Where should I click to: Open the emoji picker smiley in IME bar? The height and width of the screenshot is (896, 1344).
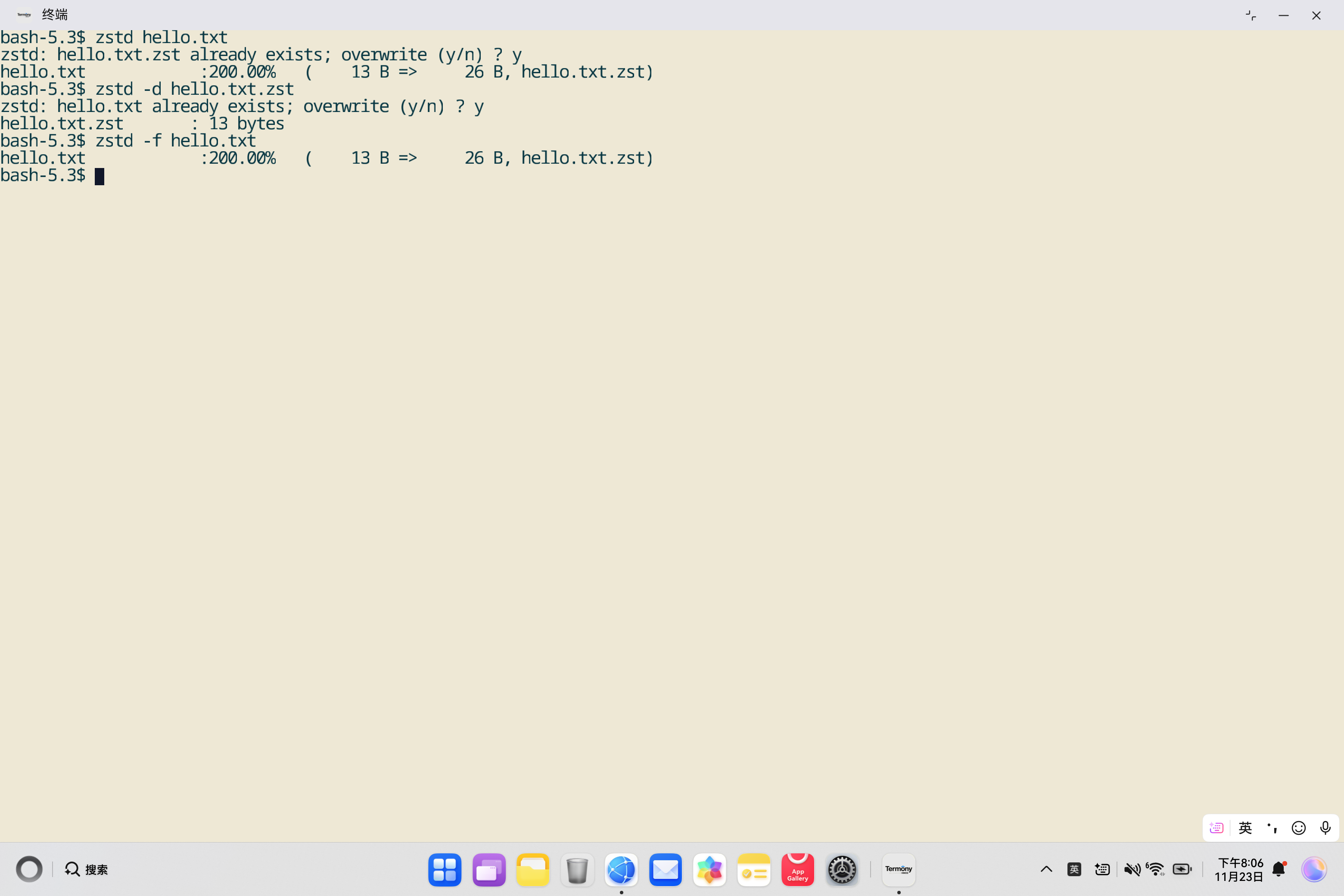(x=1299, y=828)
